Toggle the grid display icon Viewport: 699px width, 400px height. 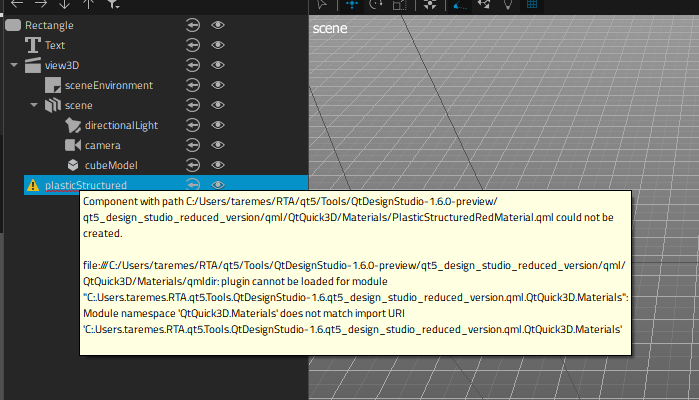click(533, 4)
